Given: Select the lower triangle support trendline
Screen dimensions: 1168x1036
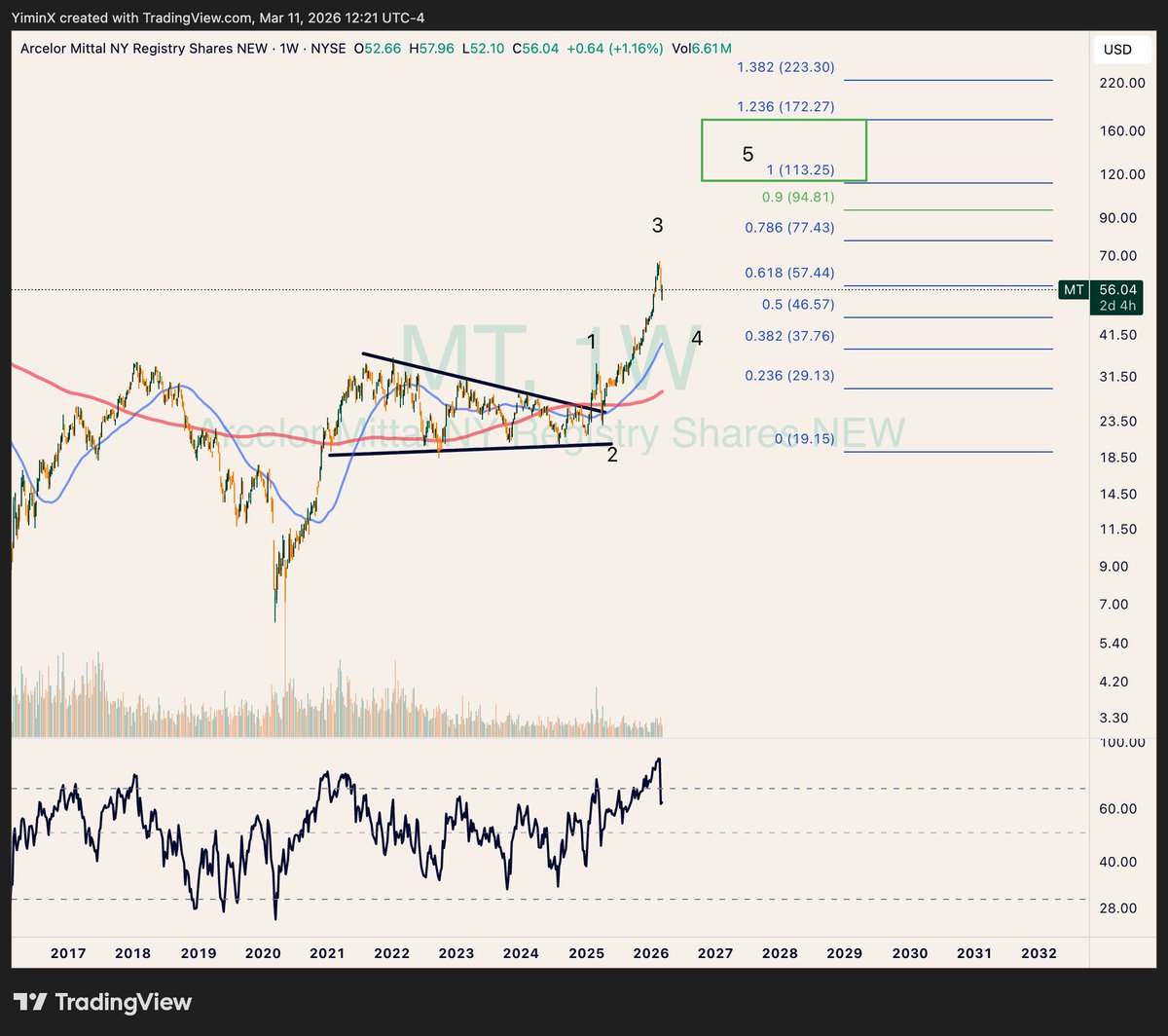Looking at the screenshot, I should pos(470,450).
